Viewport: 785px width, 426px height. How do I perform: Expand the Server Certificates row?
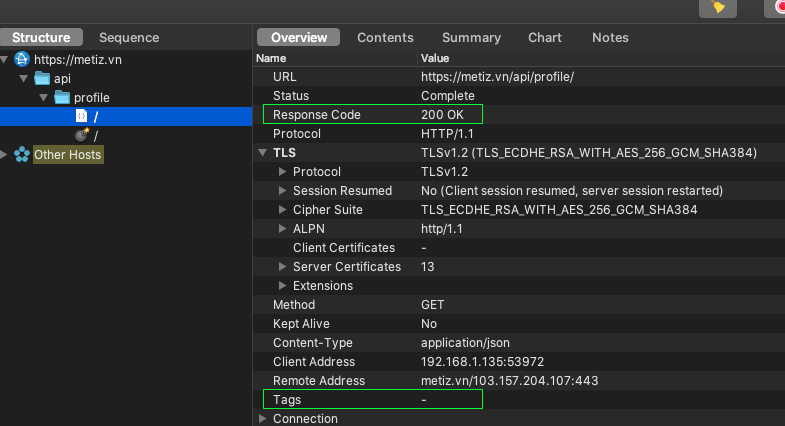[x=282, y=267]
